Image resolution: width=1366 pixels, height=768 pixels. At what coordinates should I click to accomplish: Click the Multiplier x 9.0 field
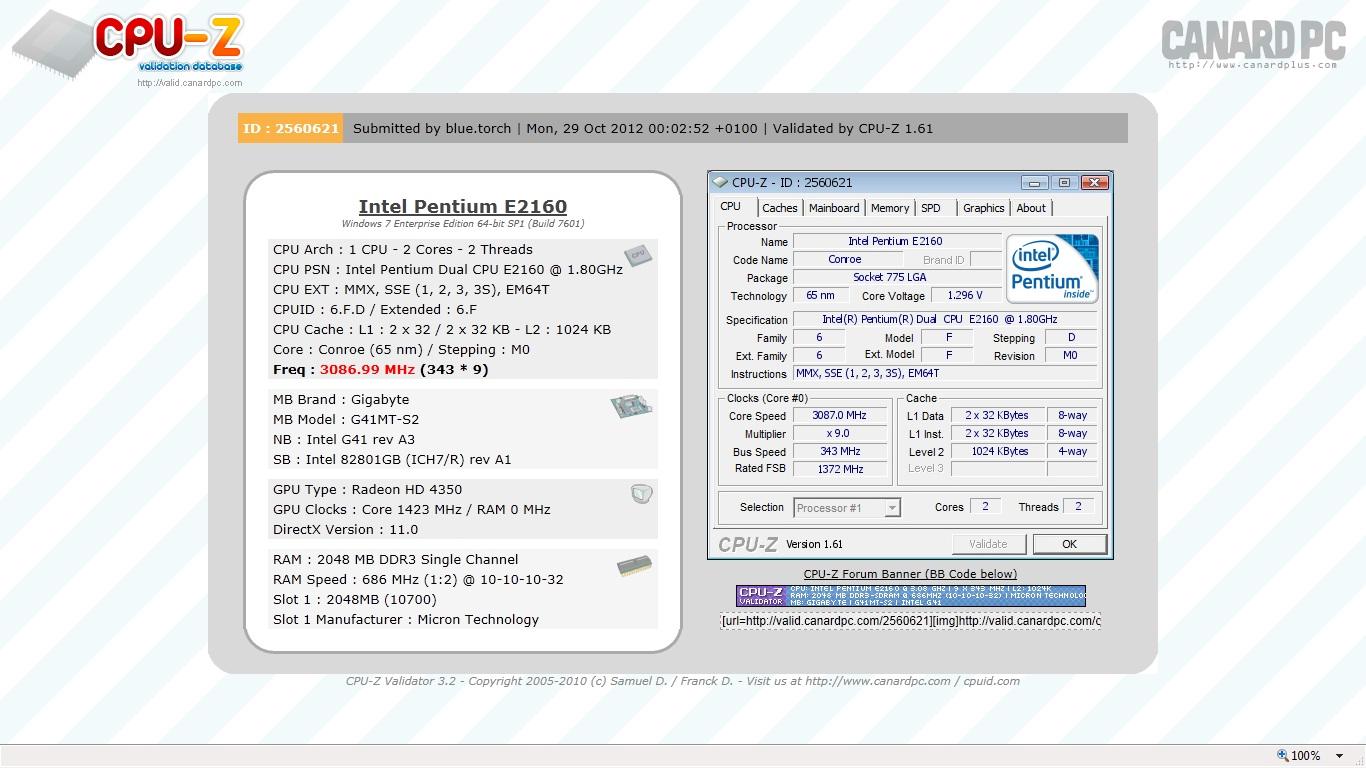[x=839, y=434]
